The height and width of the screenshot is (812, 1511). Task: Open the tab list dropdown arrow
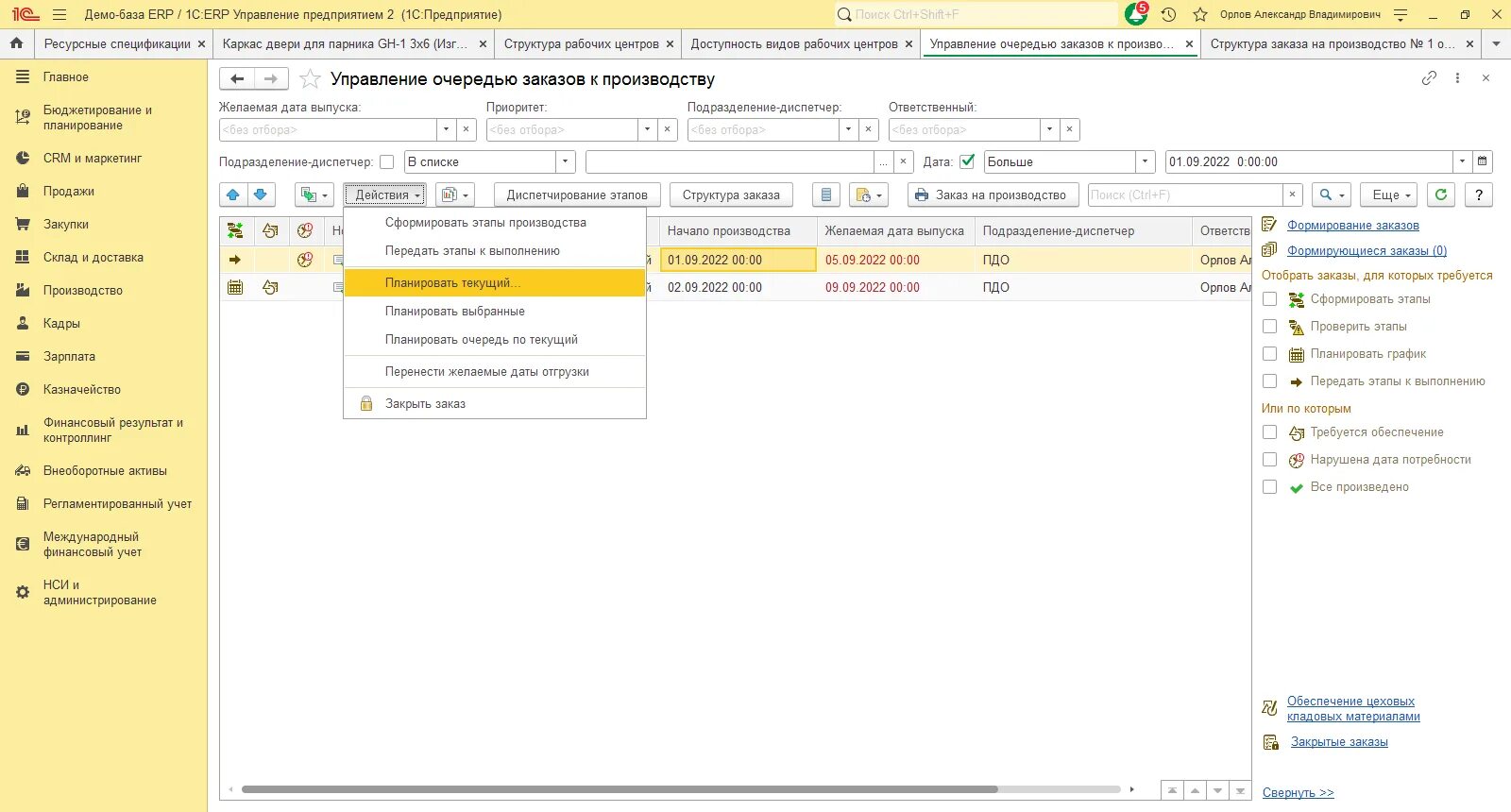(1496, 43)
